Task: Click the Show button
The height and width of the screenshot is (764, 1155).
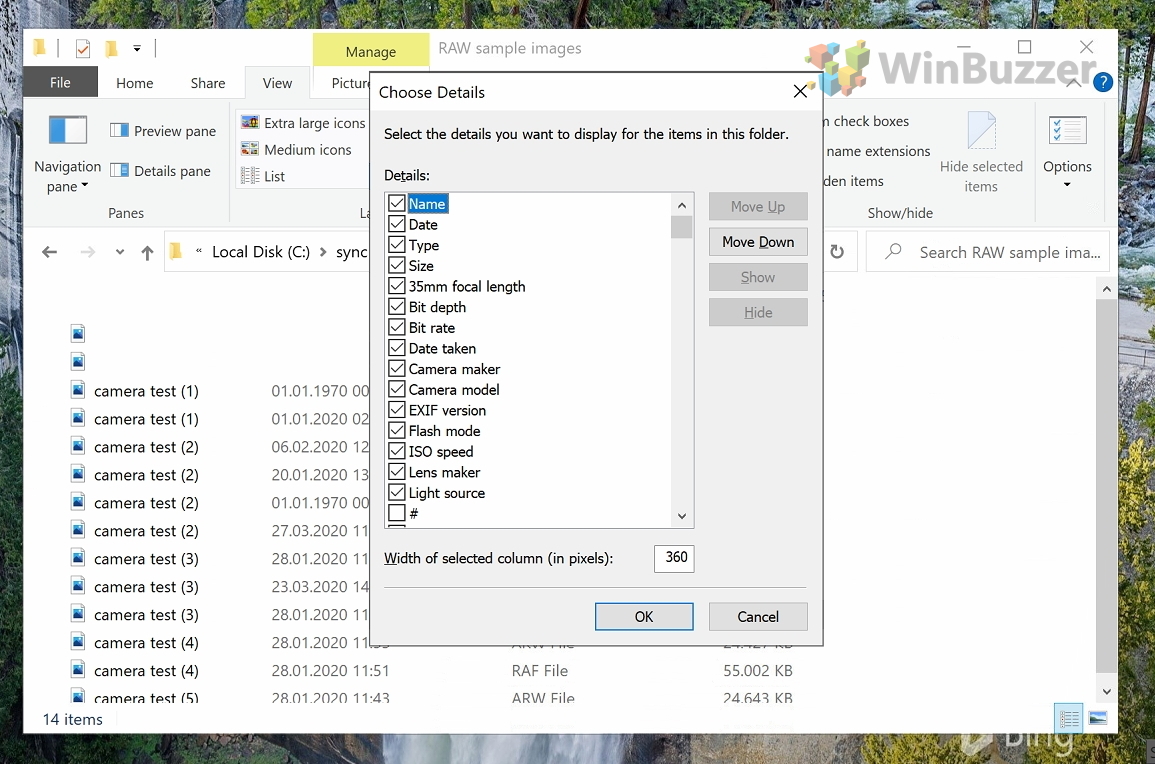Action: click(x=758, y=277)
